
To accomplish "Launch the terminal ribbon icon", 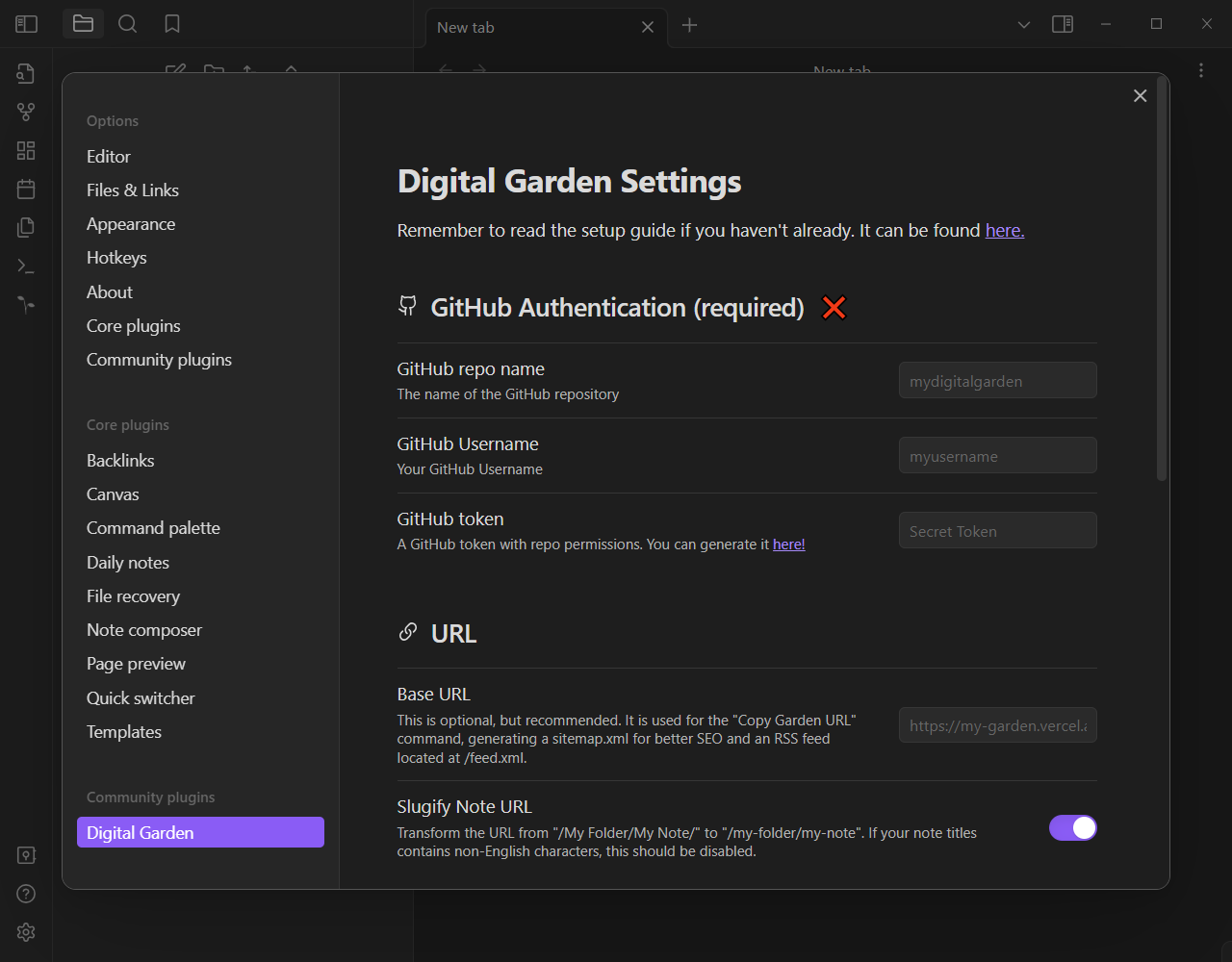I will [x=26, y=266].
